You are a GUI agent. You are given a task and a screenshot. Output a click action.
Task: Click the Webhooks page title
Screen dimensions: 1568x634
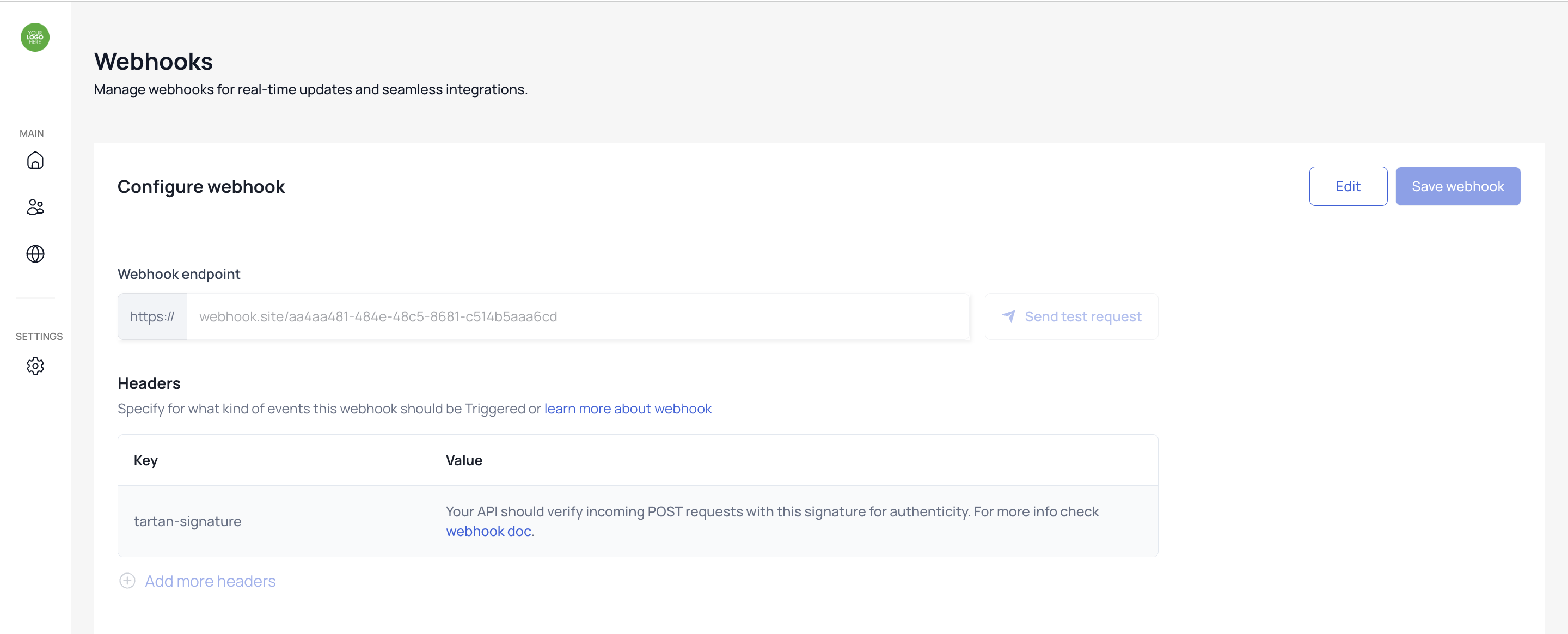pyautogui.click(x=154, y=62)
